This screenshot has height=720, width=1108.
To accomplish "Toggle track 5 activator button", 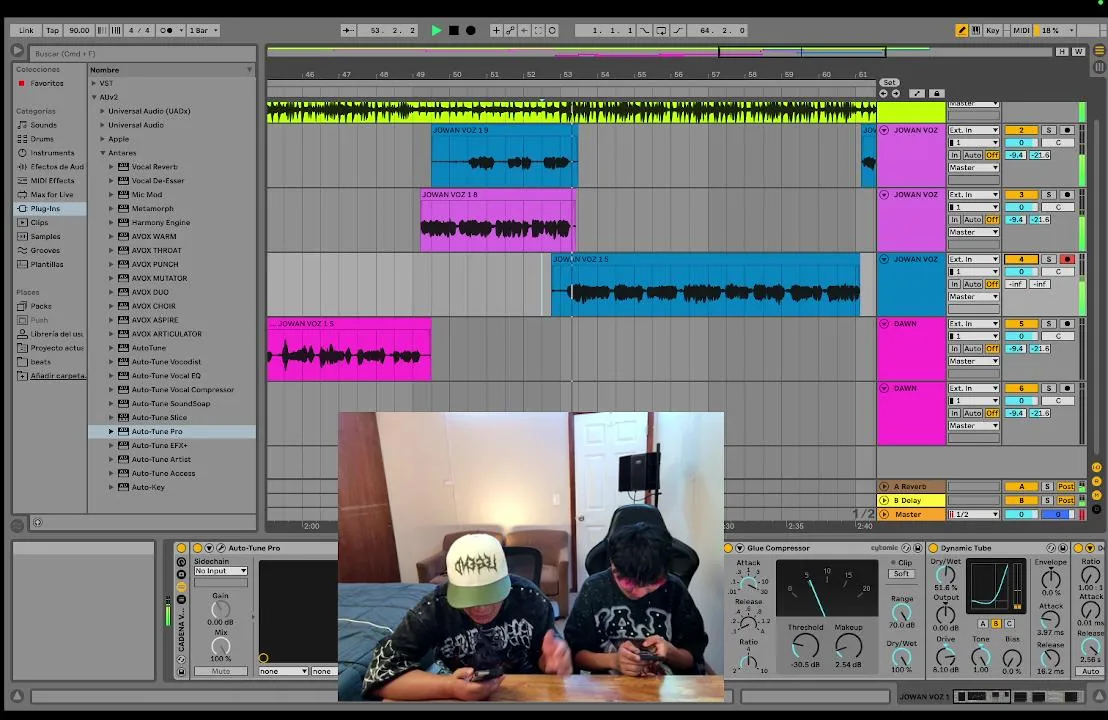I will click(x=1020, y=324).
